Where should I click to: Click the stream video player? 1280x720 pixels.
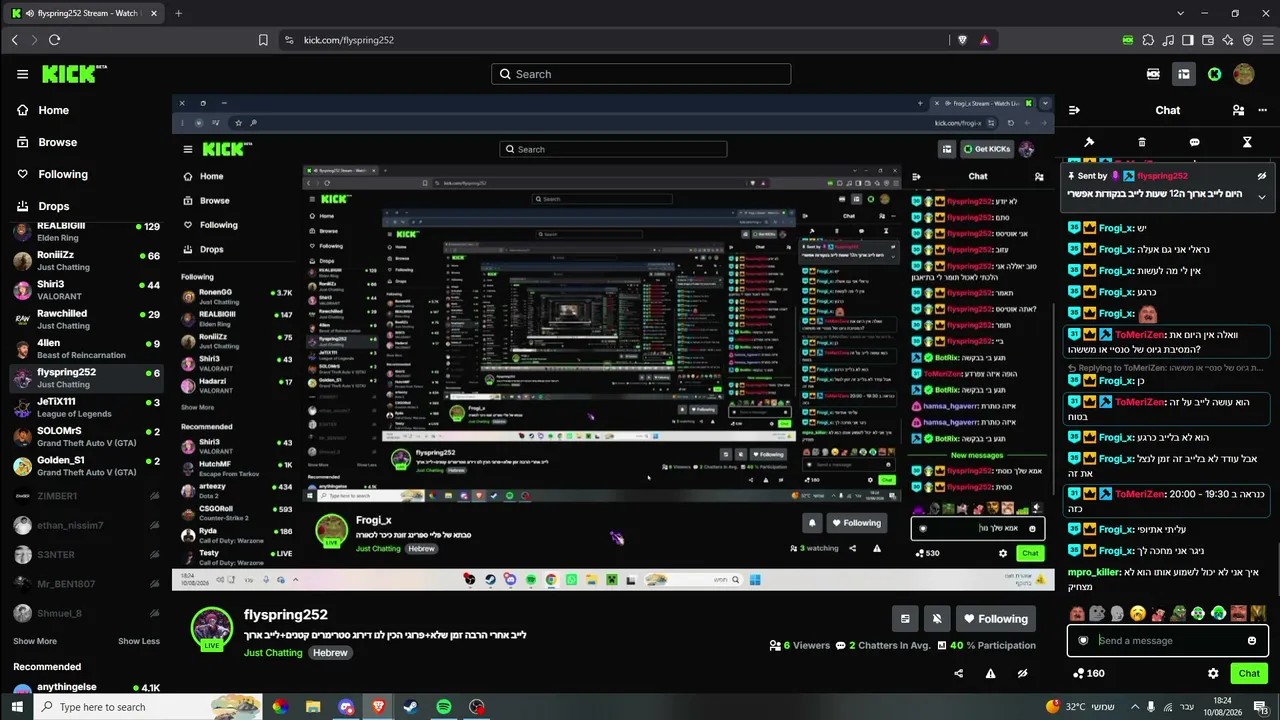(x=613, y=342)
